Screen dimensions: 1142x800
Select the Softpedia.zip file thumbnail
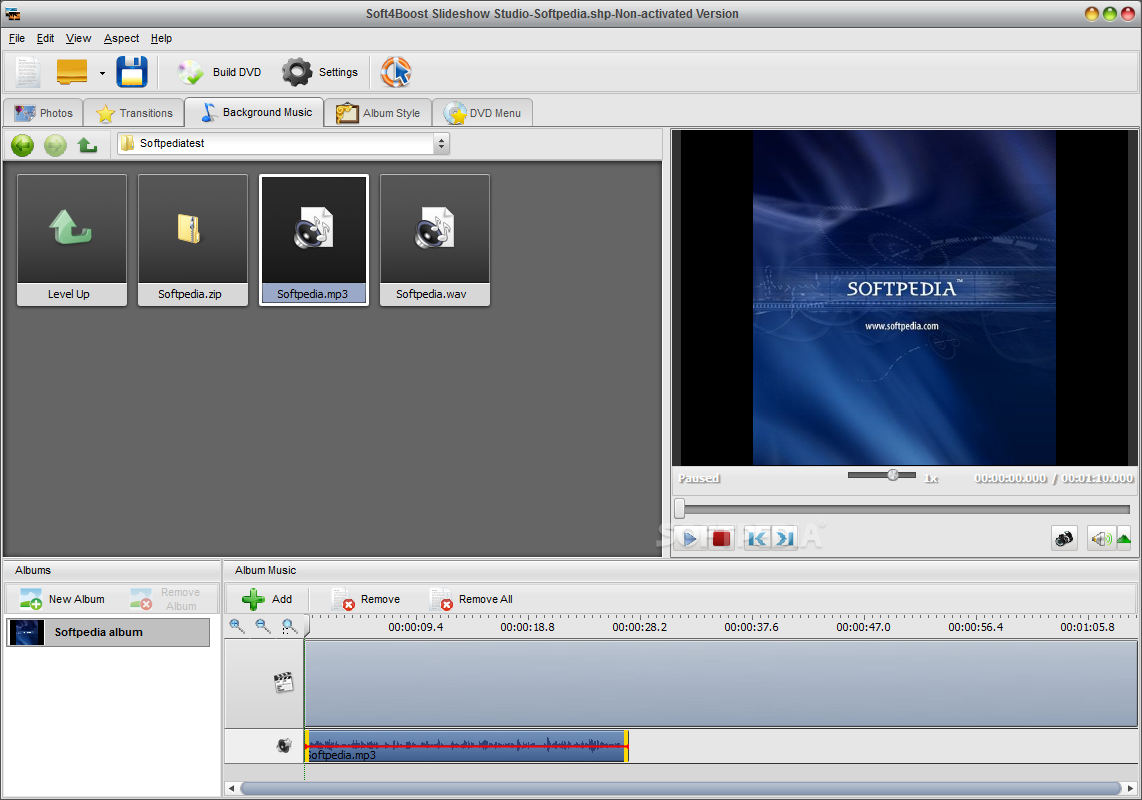point(192,240)
